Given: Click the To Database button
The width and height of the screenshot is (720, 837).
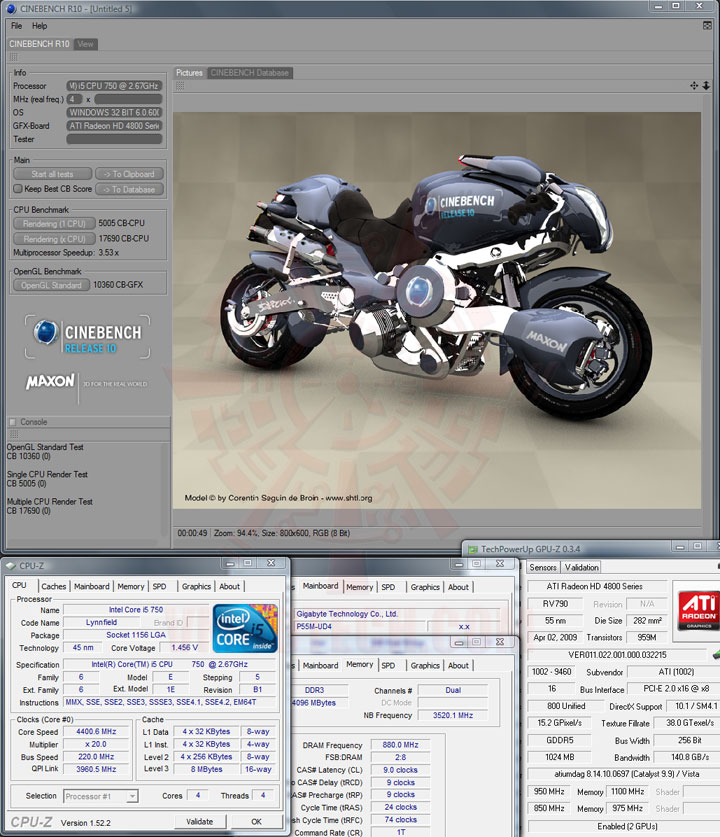Looking at the screenshot, I should [129, 189].
